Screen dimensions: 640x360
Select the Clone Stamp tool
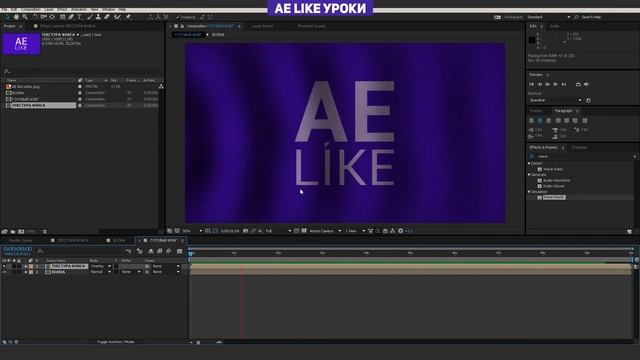[x=98, y=17]
